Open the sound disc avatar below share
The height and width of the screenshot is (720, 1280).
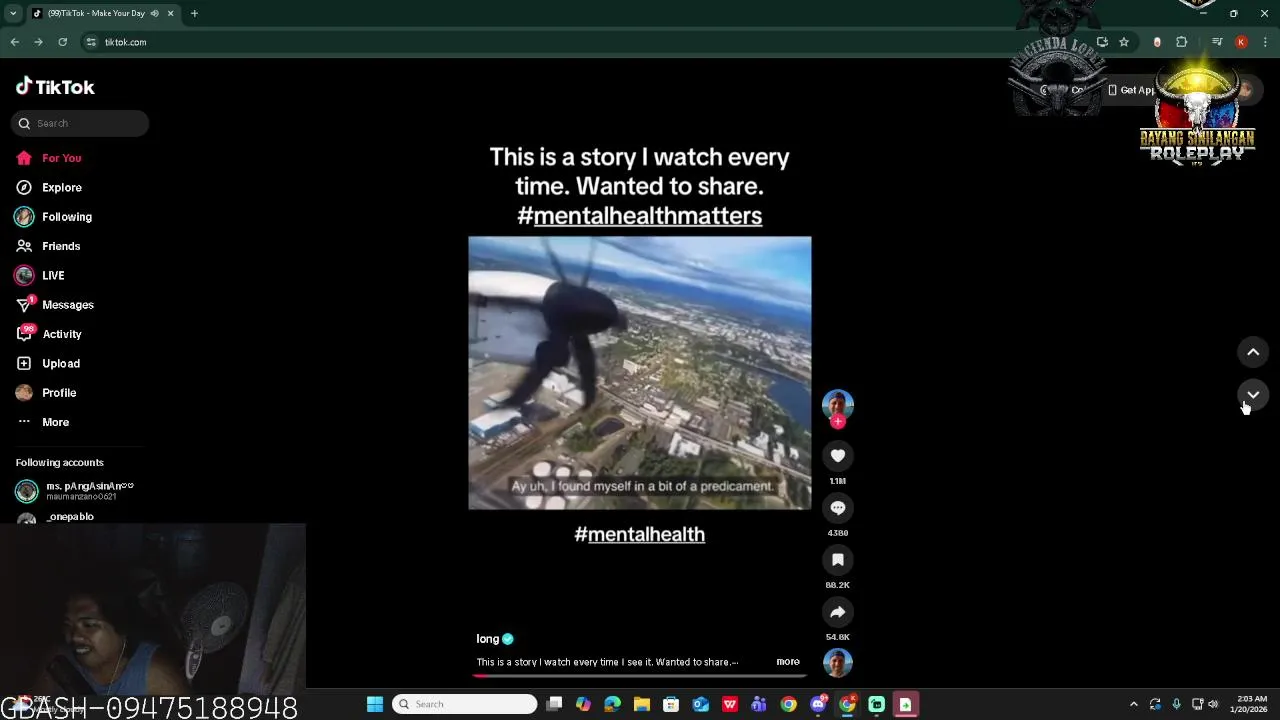coord(838,662)
